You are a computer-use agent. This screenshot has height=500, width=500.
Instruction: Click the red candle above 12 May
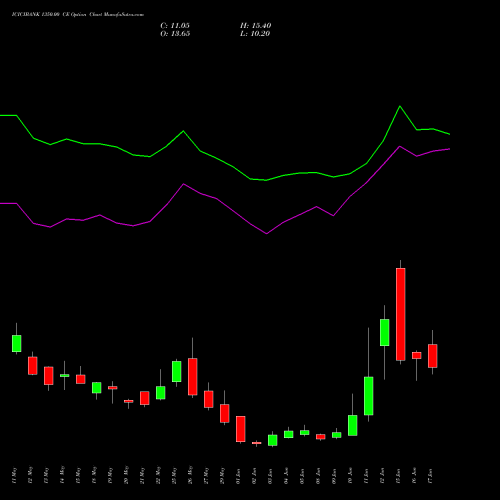pyautogui.click(x=33, y=366)
